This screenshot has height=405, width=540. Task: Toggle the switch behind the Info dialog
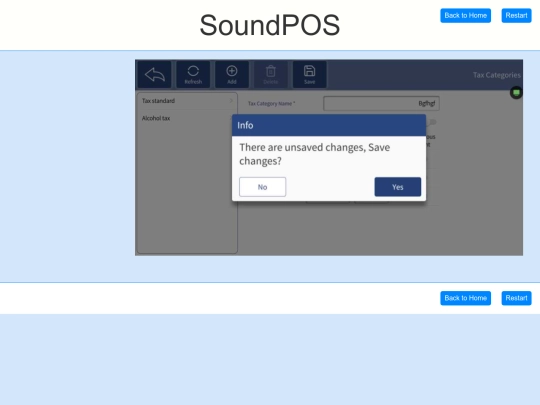(432, 122)
